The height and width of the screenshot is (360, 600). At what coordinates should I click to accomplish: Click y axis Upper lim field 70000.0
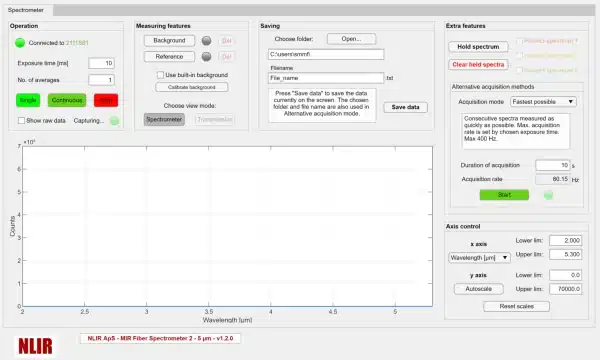566,289
